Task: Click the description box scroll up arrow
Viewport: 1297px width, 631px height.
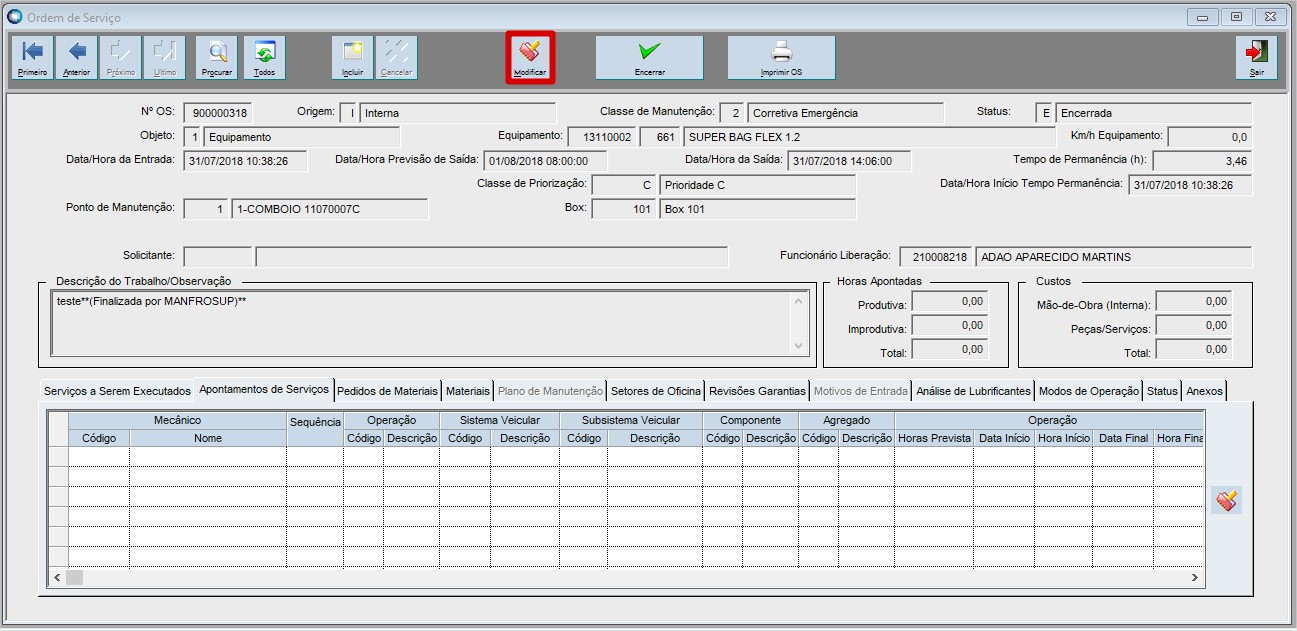Action: (798, 300)
